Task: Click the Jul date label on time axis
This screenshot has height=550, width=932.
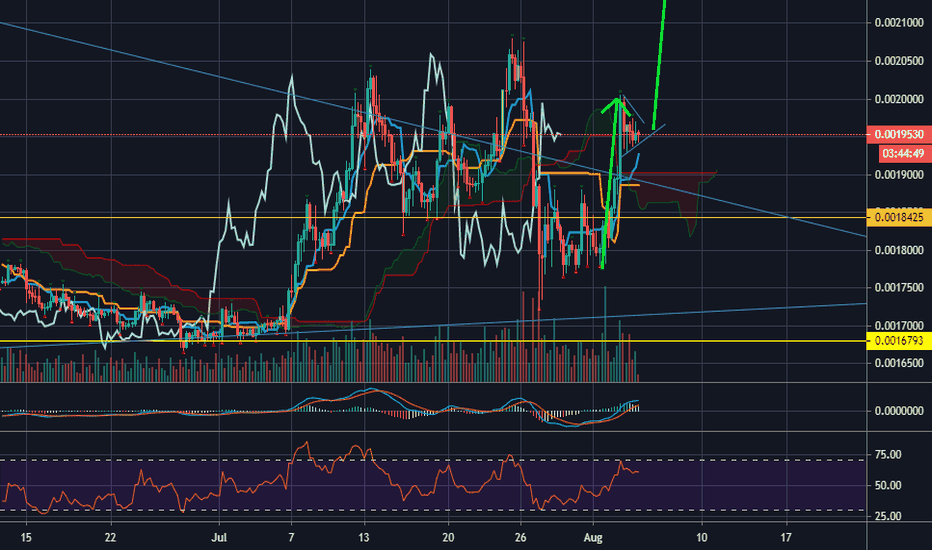Action: pos(219,538)
